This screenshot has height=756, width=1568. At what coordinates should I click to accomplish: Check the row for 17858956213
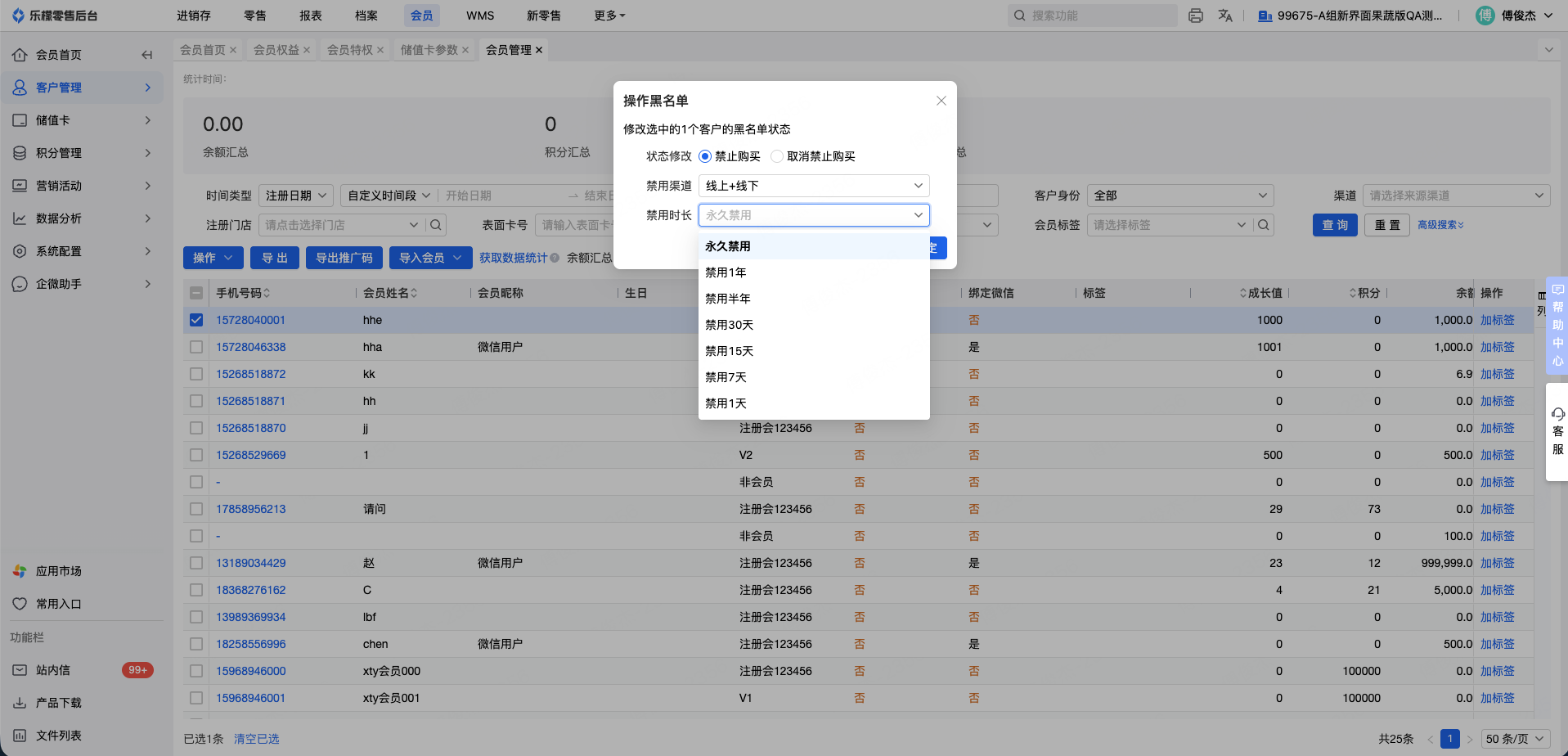pyautogui.click(x=196, y=509)
